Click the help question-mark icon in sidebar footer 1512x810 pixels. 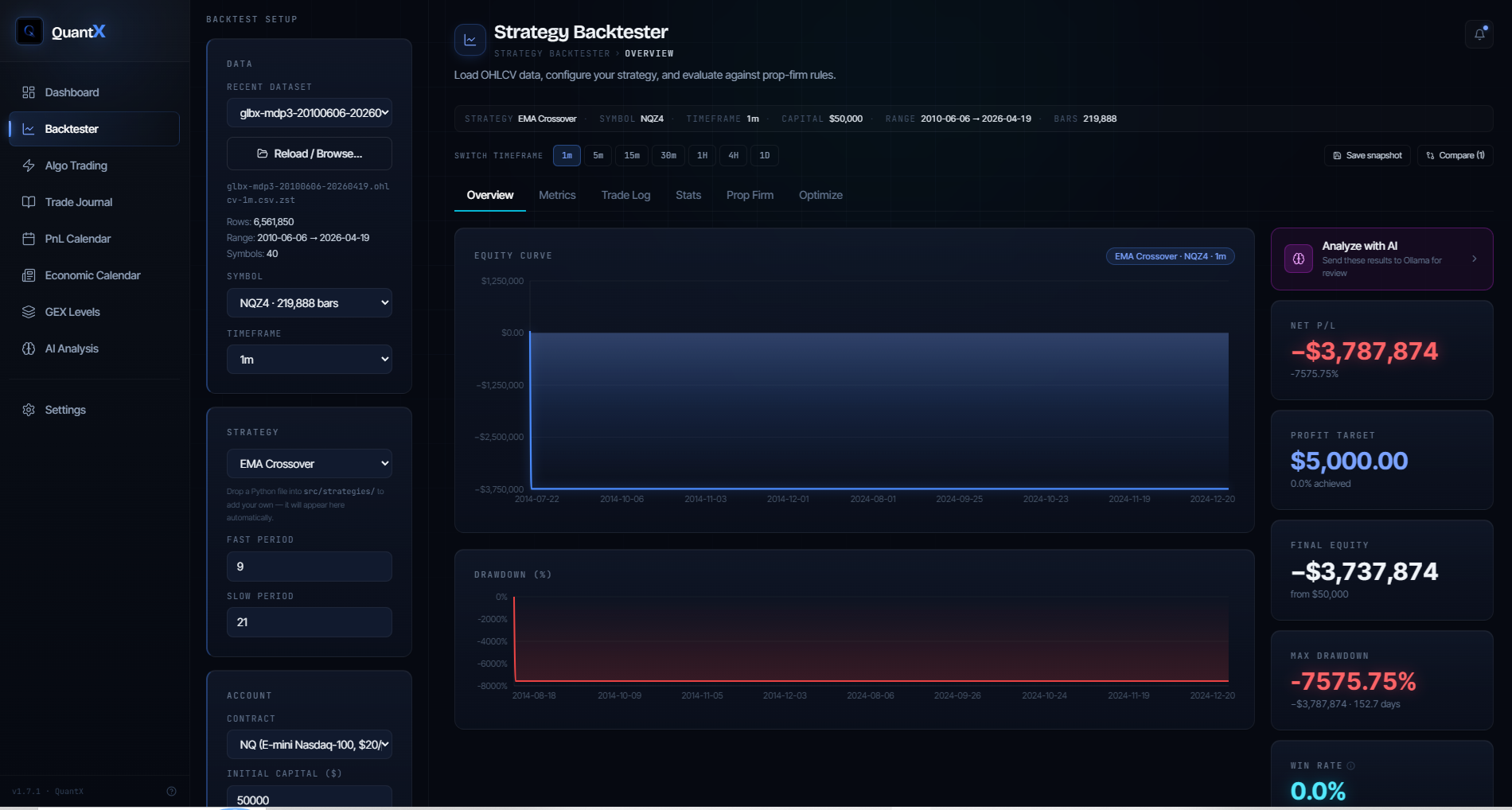tap(171, 791)
